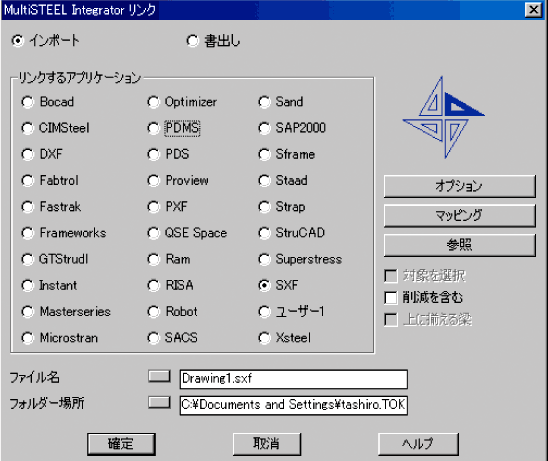Select the Fabtrol radio option
Screen dimensions: 548x461
pos(27,181)
